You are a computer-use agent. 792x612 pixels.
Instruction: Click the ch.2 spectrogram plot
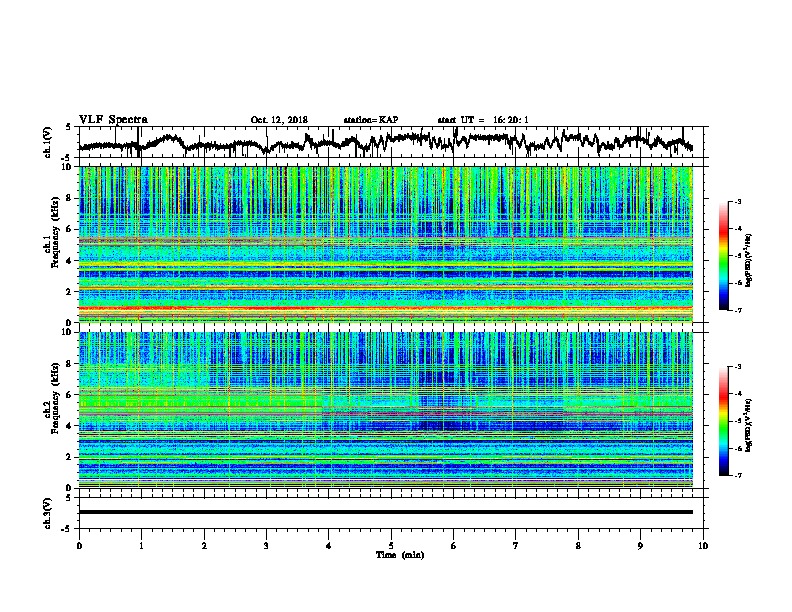point(386,410)
